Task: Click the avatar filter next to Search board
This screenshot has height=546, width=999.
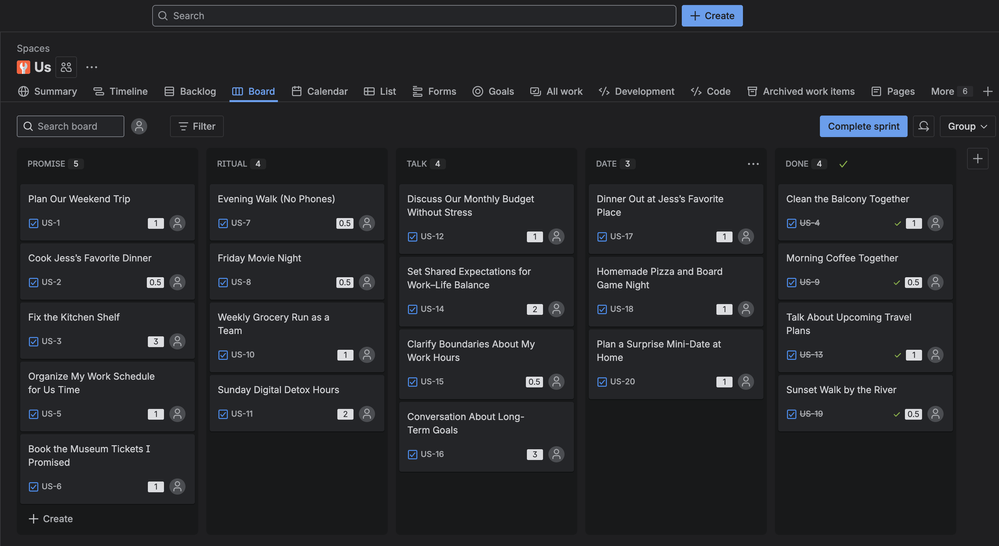Action: 139,126
